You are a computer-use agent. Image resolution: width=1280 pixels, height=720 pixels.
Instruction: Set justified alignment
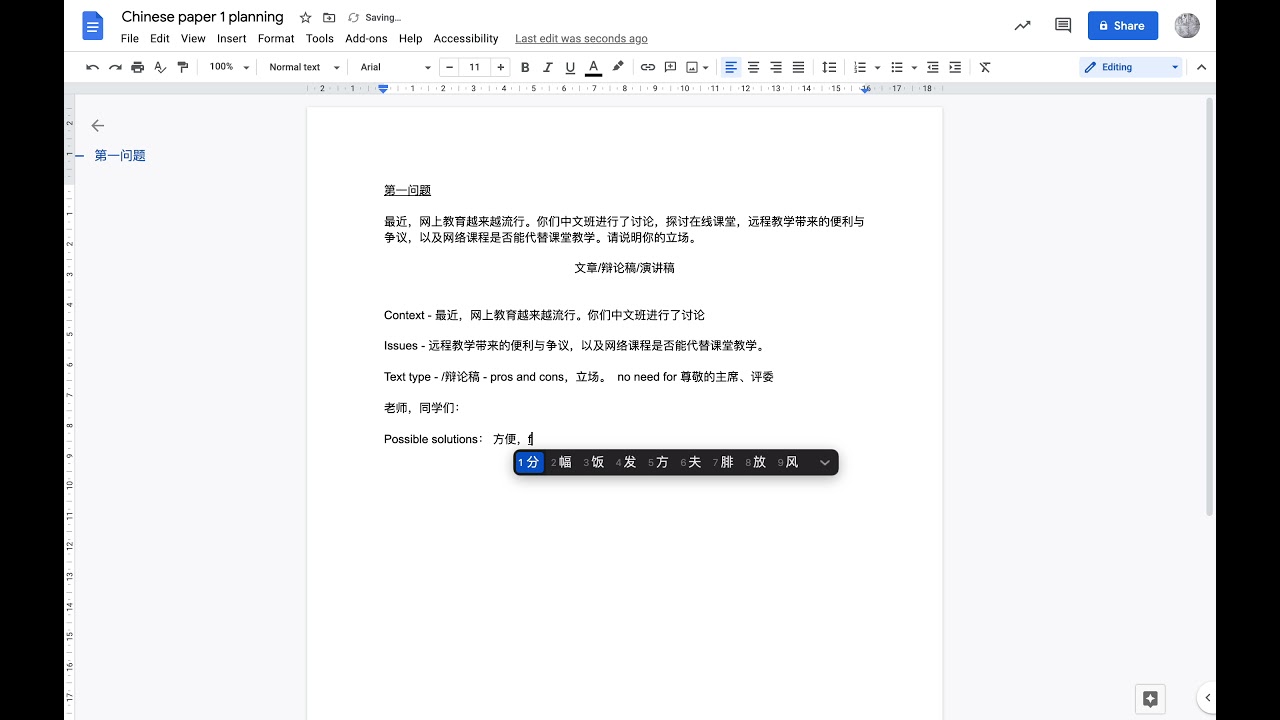click(x=798, y=67)
